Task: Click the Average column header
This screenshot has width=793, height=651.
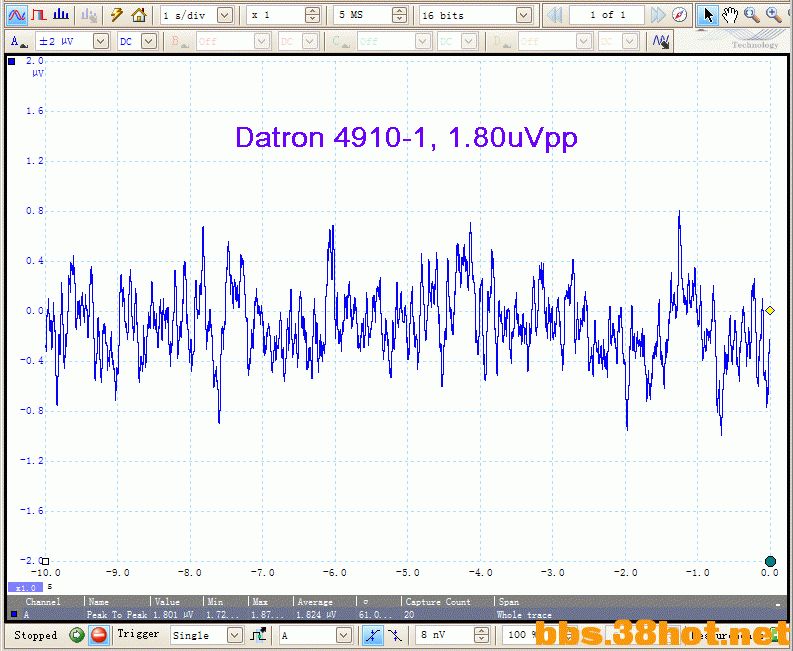Action: click(315, 601)
